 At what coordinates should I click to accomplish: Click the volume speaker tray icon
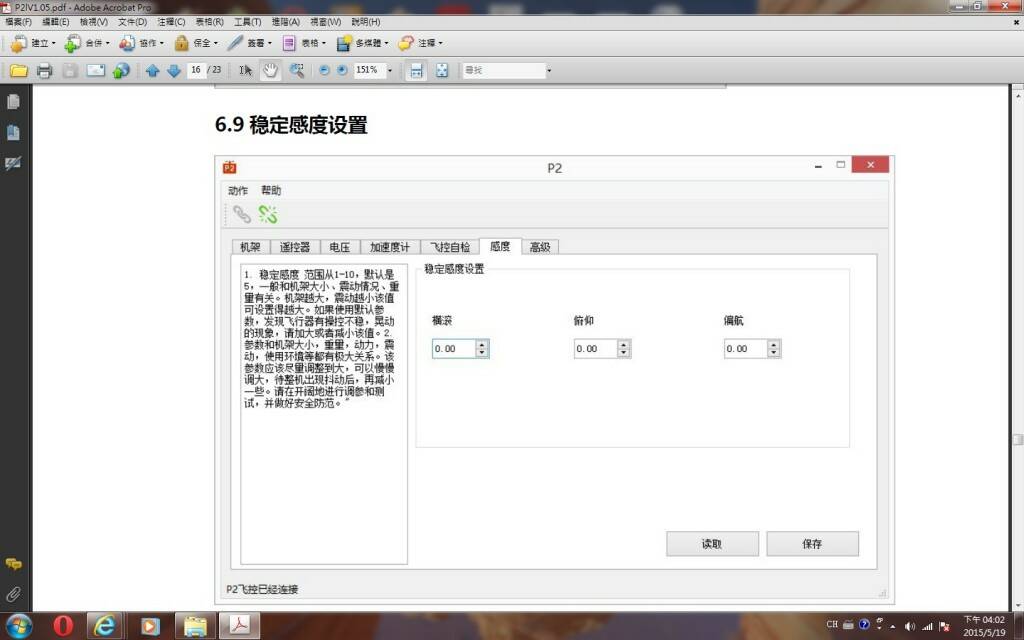pyautogui.click(x=910, y=626)
